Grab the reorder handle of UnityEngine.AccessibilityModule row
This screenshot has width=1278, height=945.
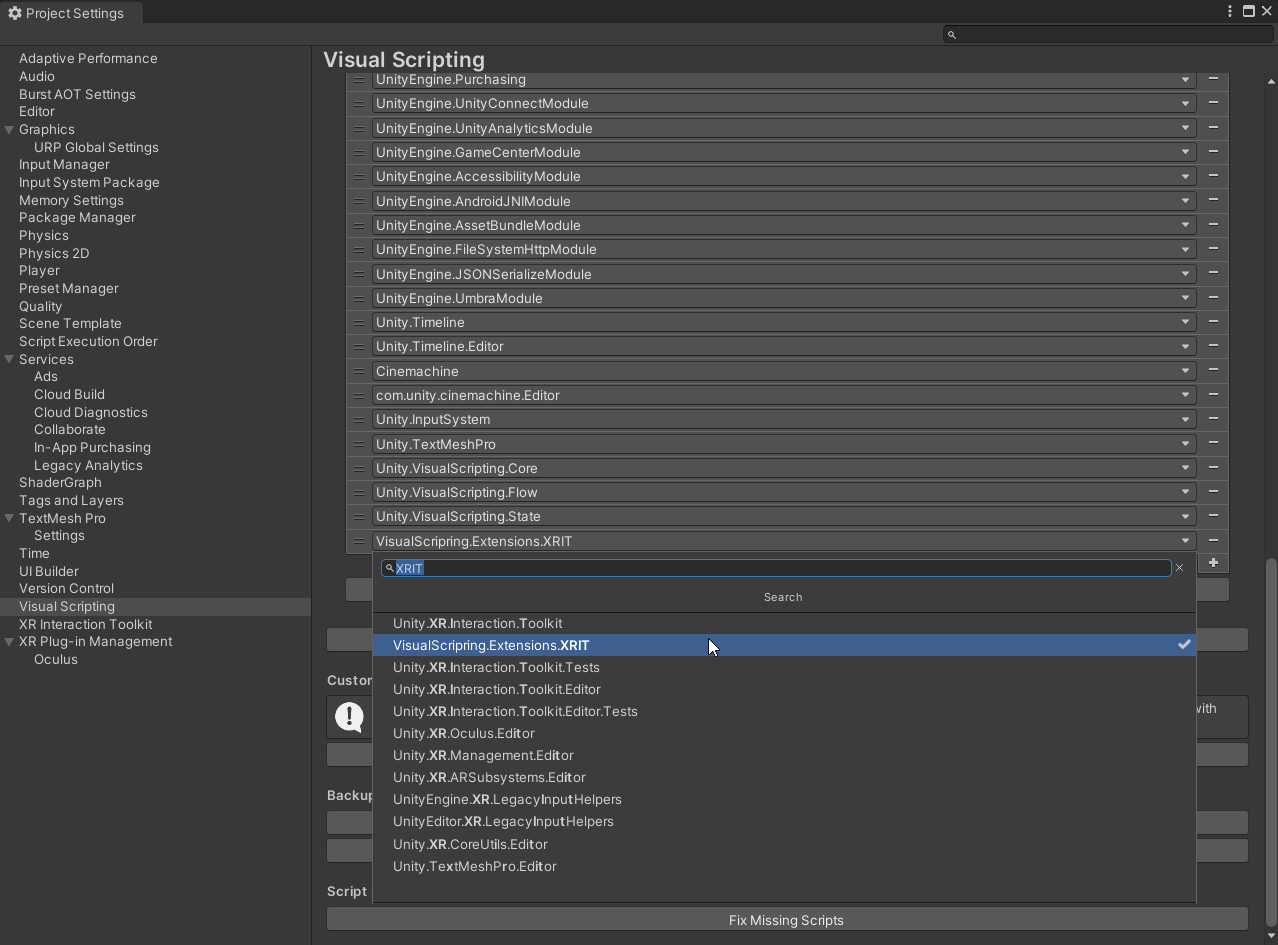pyautogui.click(x=359, y=176)
